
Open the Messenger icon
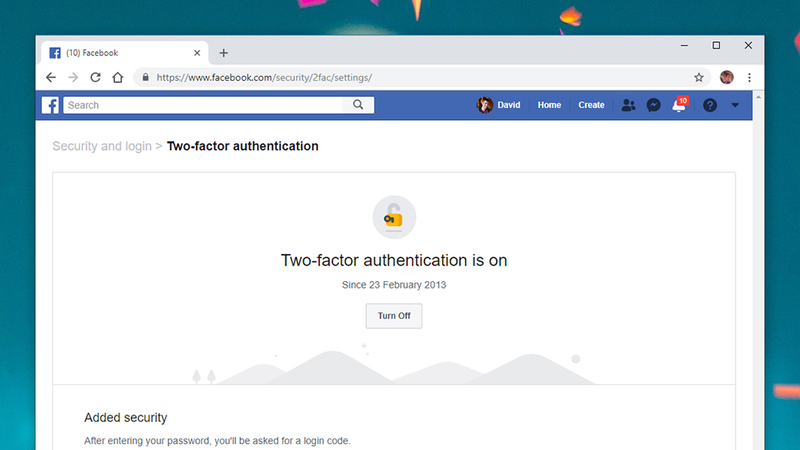654,105
